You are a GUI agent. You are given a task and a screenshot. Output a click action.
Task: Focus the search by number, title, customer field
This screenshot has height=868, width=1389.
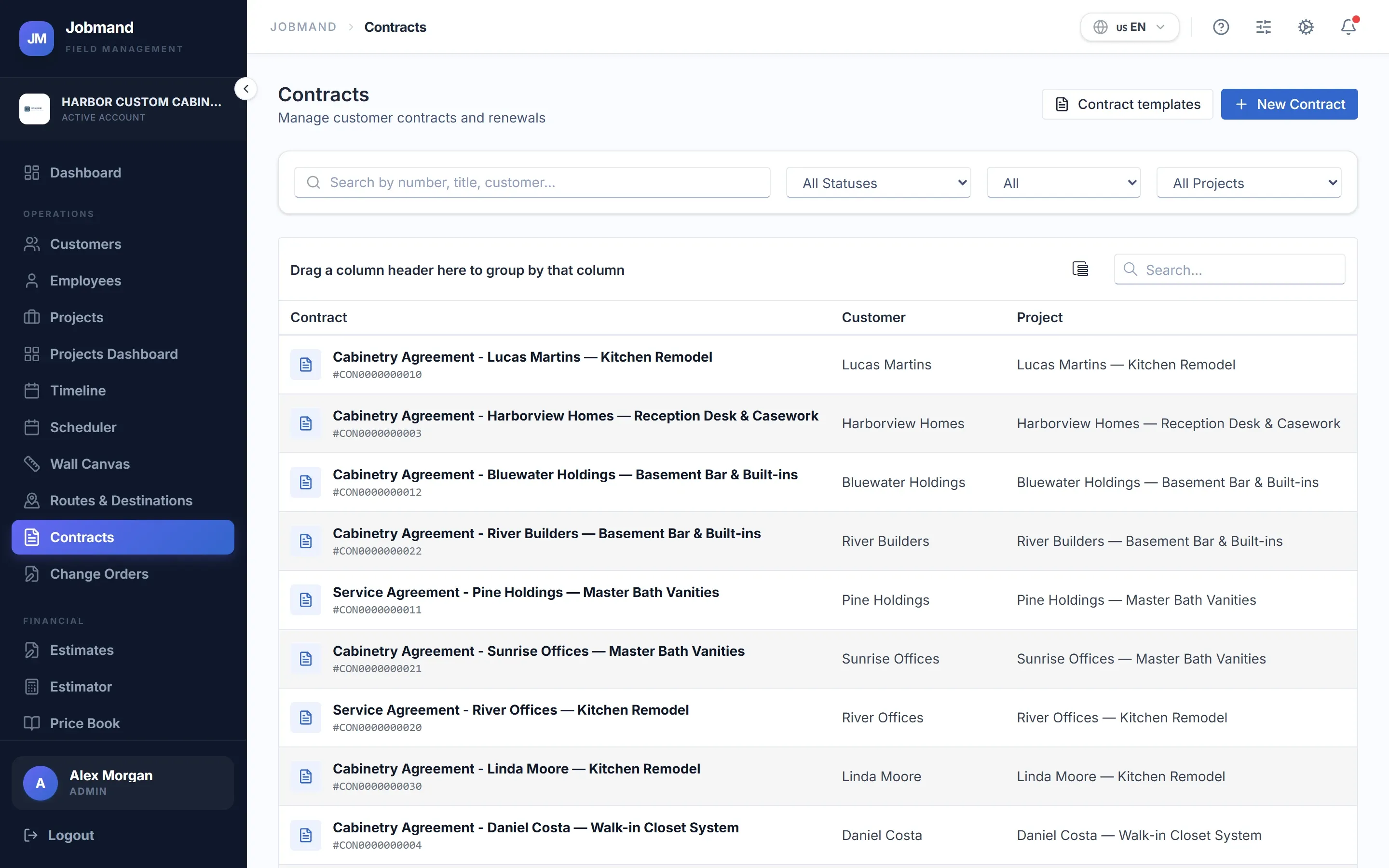(x=532, y=183)
